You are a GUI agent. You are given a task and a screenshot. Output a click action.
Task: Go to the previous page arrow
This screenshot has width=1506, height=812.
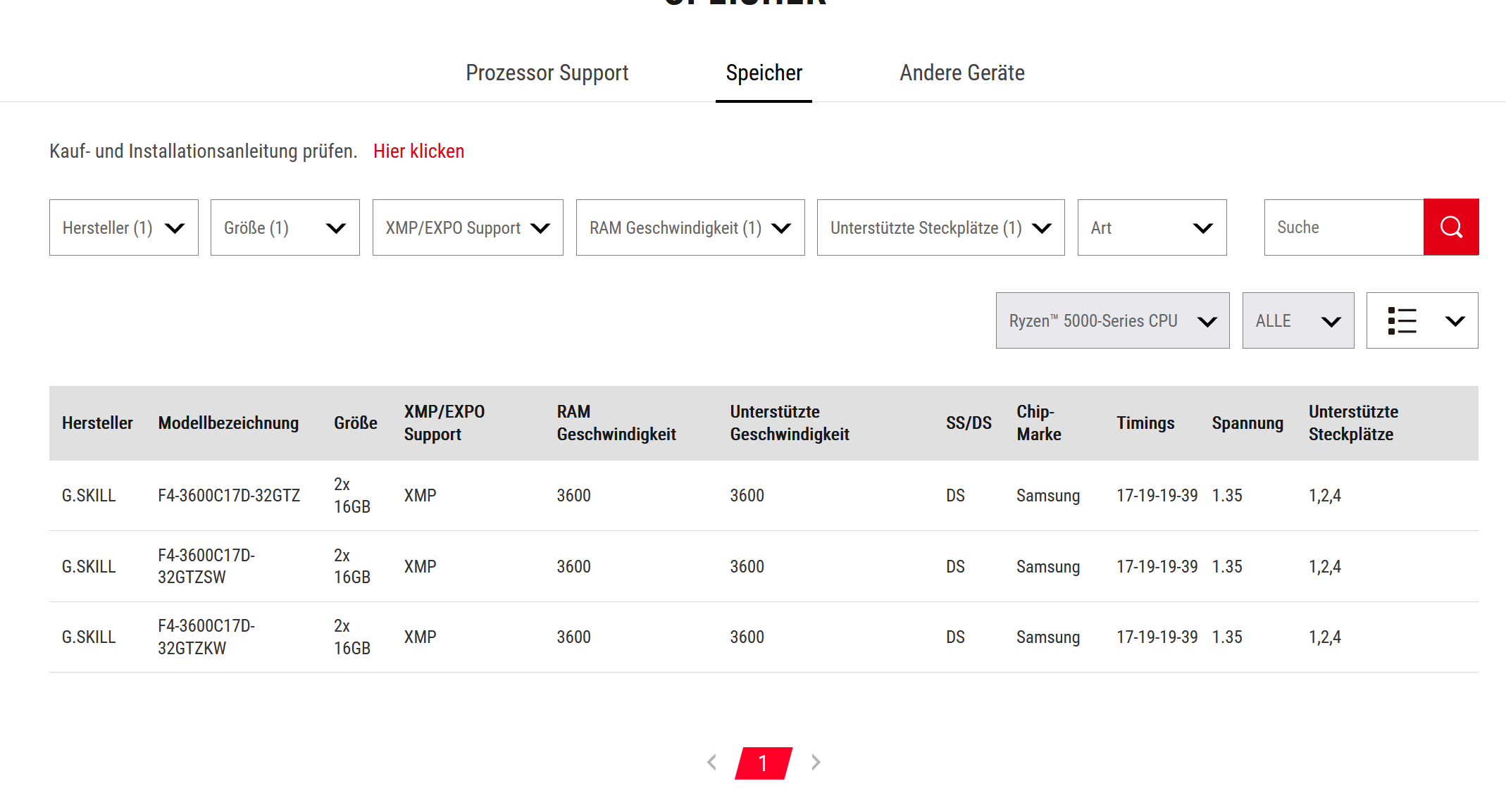(x=711, y=762)
